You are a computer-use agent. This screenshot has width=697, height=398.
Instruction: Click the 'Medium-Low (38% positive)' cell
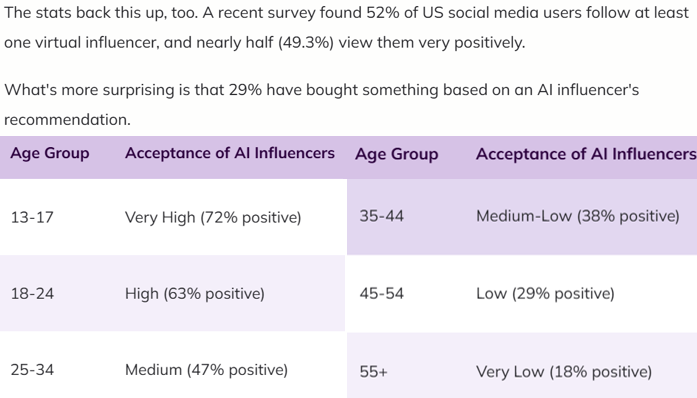click(577, 216)
